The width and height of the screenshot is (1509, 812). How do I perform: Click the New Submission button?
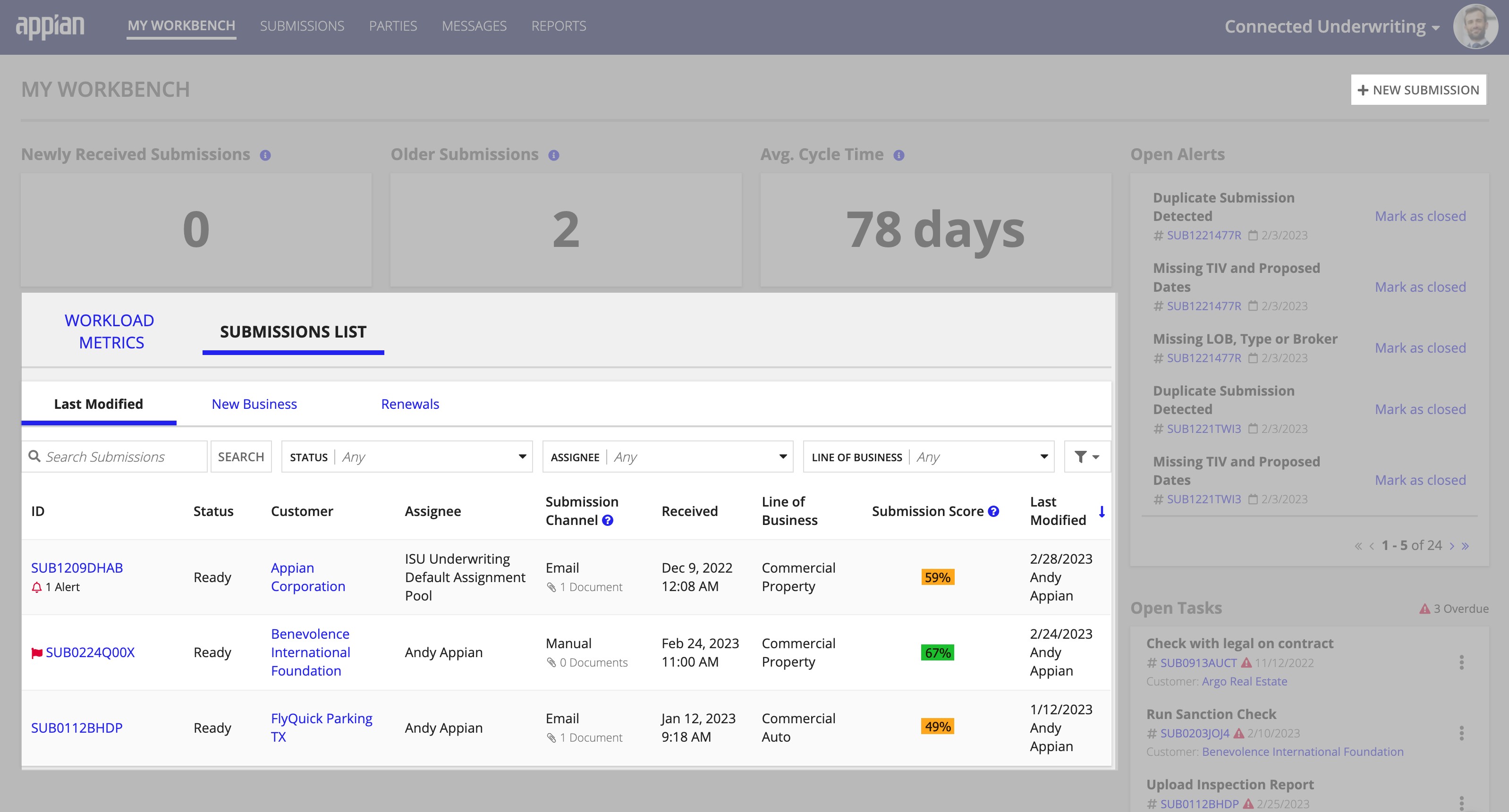point(1418,90)
